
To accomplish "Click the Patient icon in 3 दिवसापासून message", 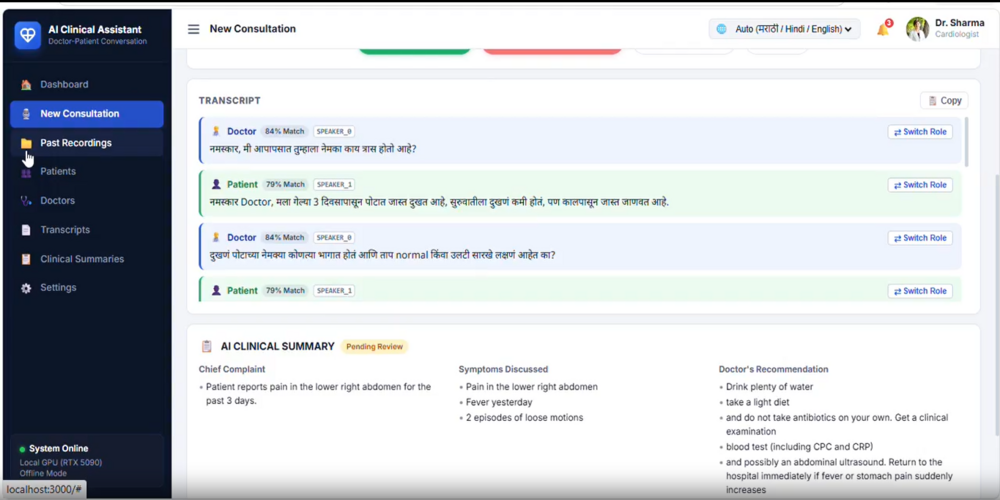I will click(x=216, y=185).
